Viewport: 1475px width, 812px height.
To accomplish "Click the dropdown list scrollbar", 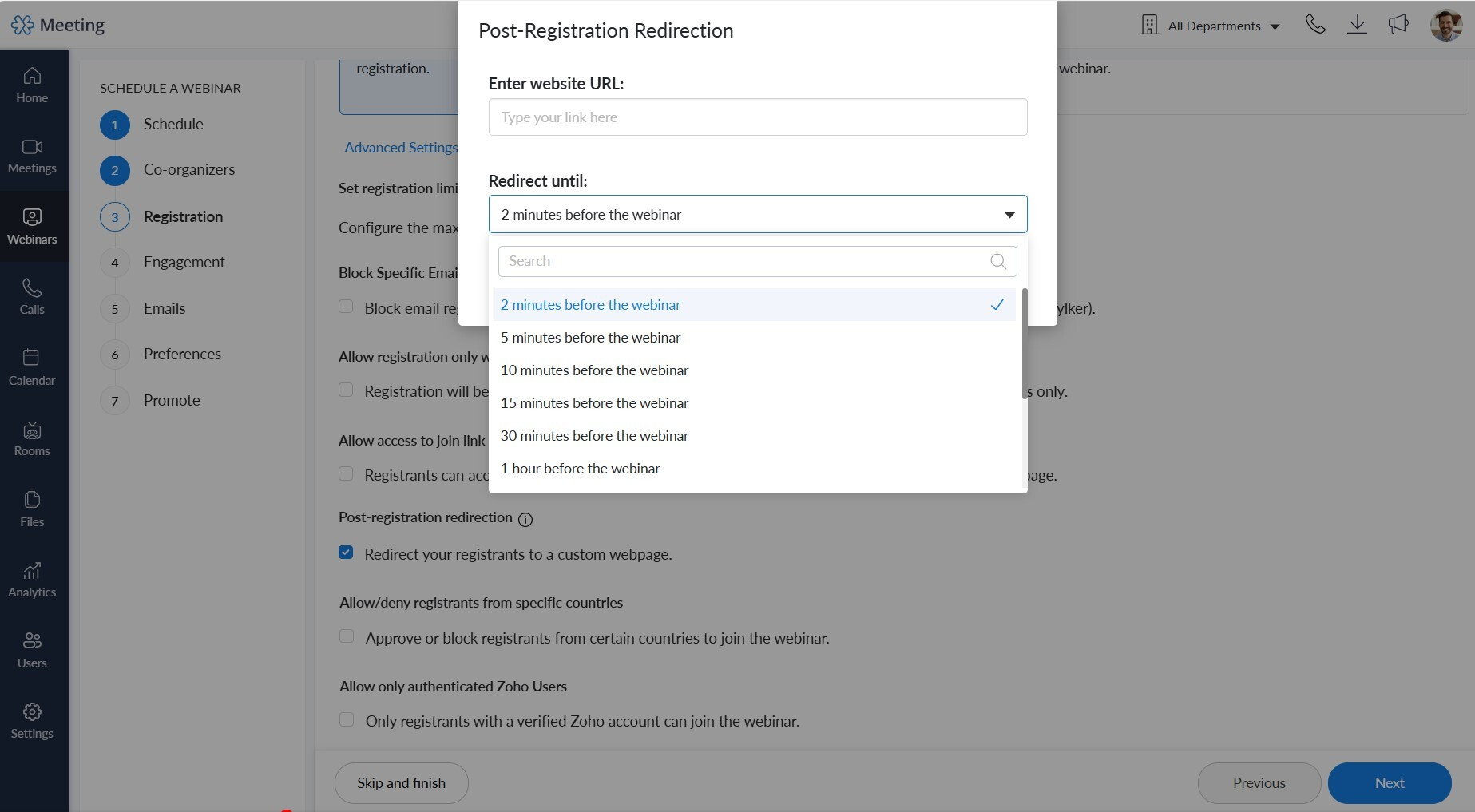I will click(x=1024, y=343).
